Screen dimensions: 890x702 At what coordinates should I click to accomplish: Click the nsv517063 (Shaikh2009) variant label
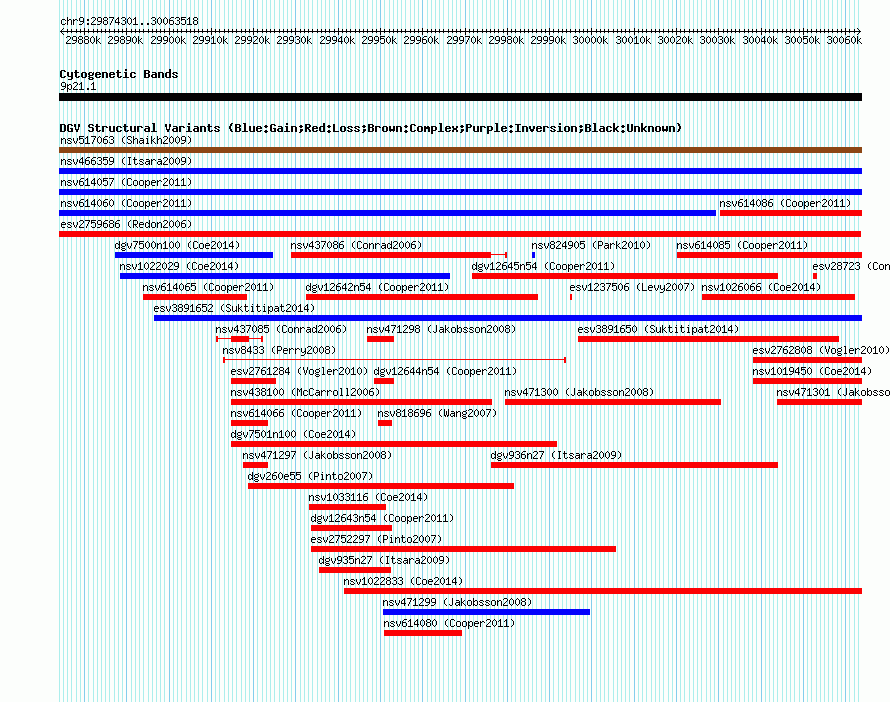126,140
